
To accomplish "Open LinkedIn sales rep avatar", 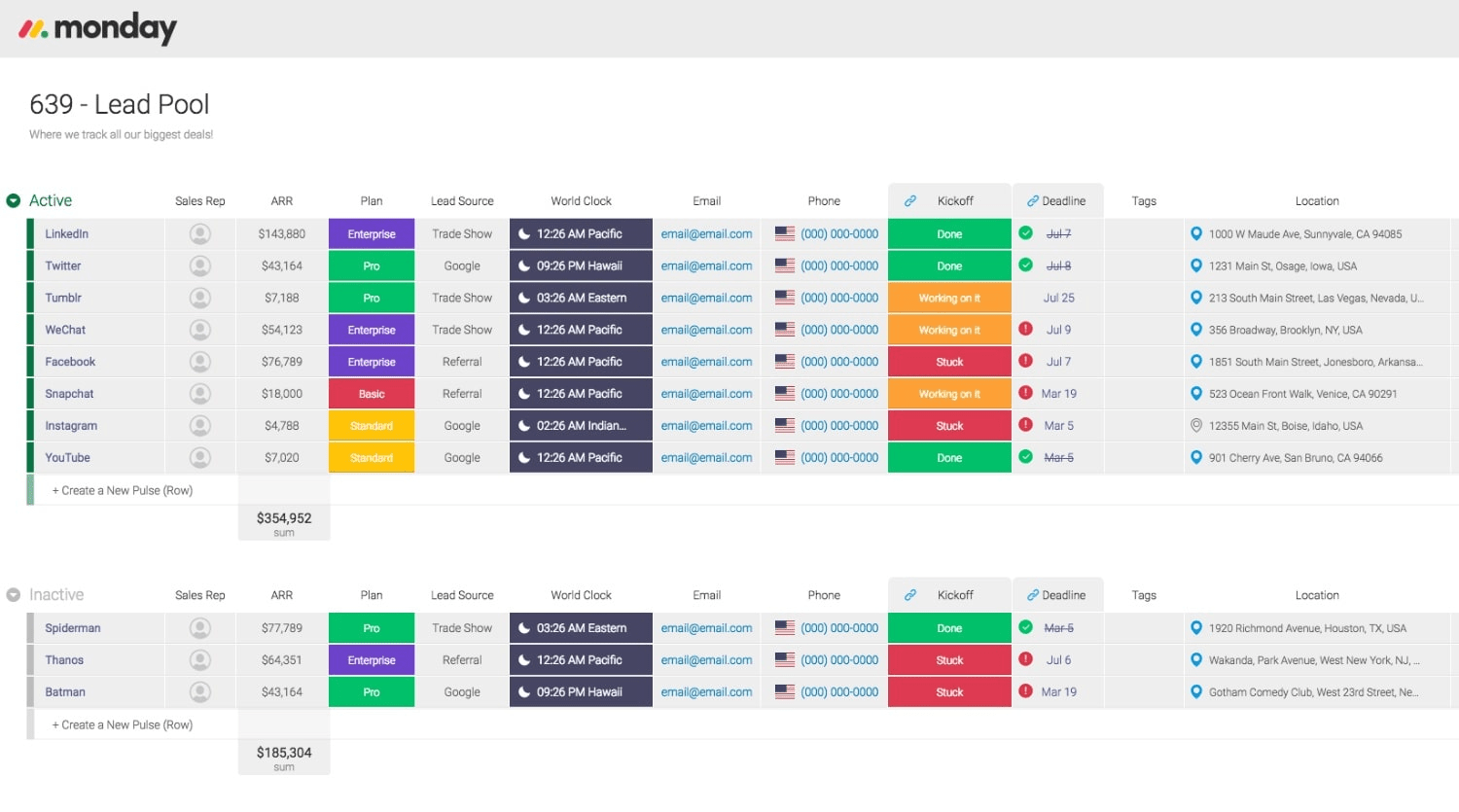I will (x=200, y=233).
